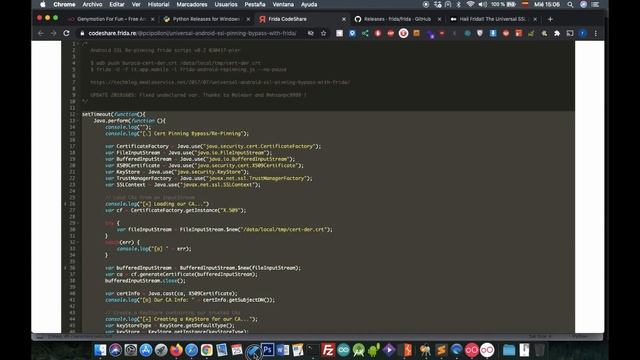Switch to the Releases frida/frida GitHub tab

pos(397,19)
